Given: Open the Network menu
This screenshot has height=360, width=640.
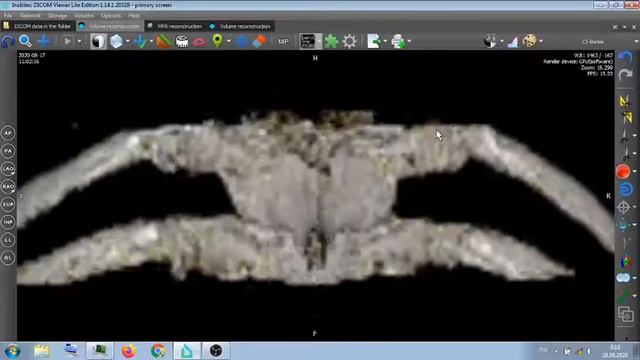Looking at the screenshot, I should [x=30, y=16].
